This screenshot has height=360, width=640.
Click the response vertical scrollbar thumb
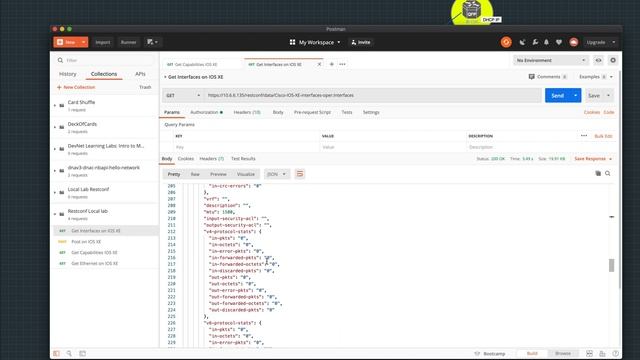[x=611, y=265]
